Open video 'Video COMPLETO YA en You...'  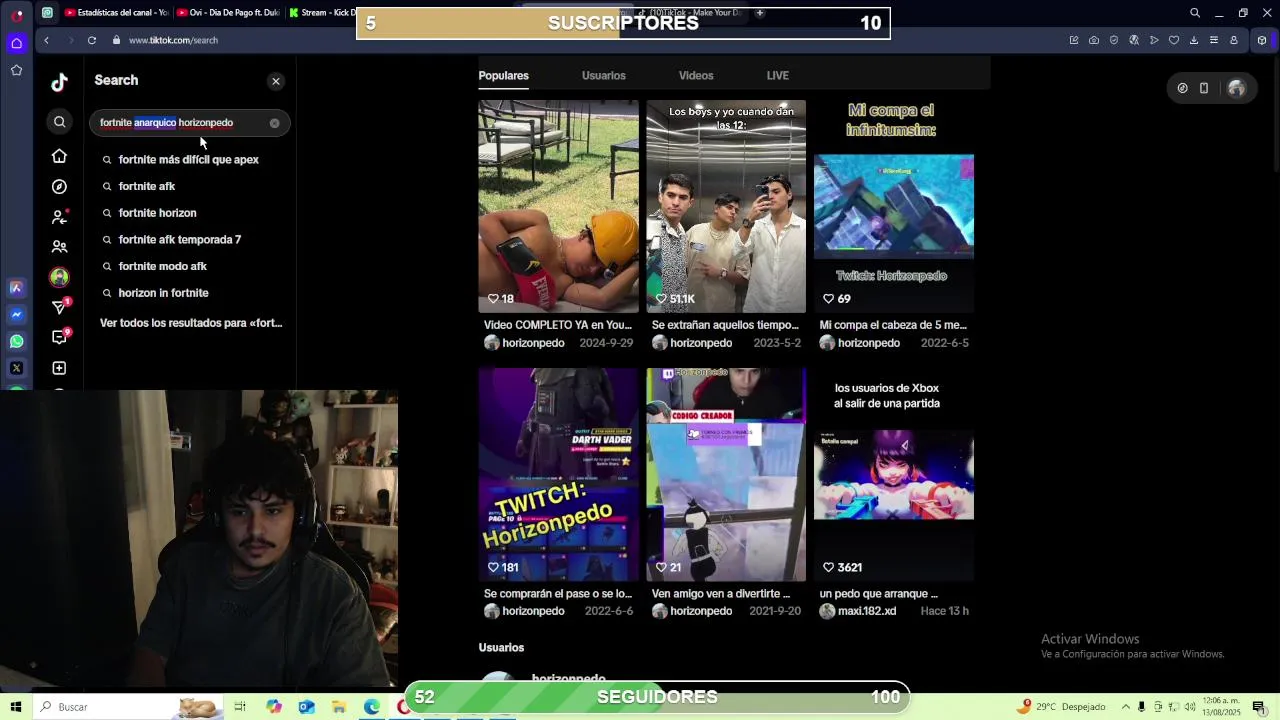(558, 206)
